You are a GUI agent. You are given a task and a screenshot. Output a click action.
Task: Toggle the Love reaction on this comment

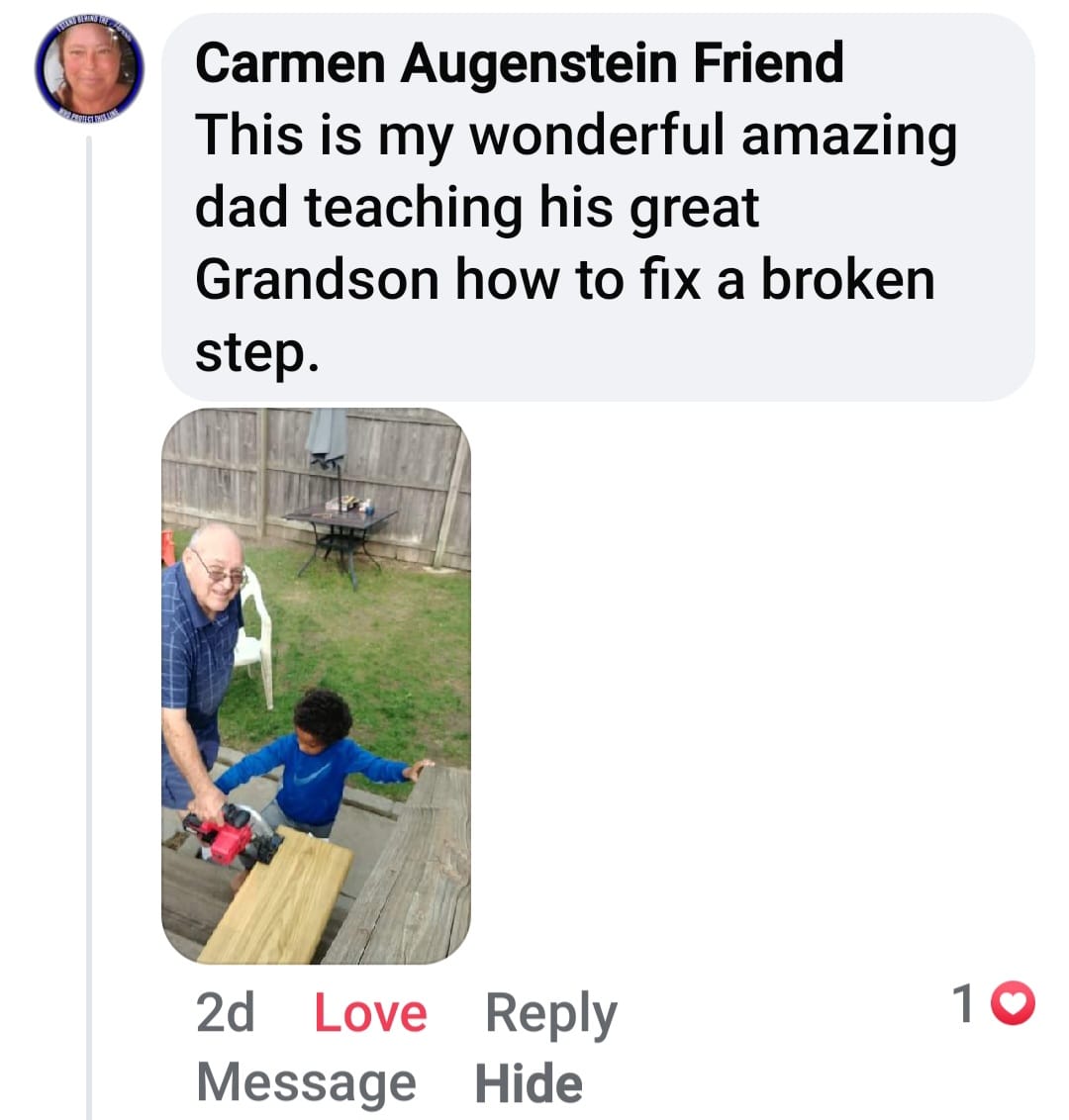[370, 1013]
